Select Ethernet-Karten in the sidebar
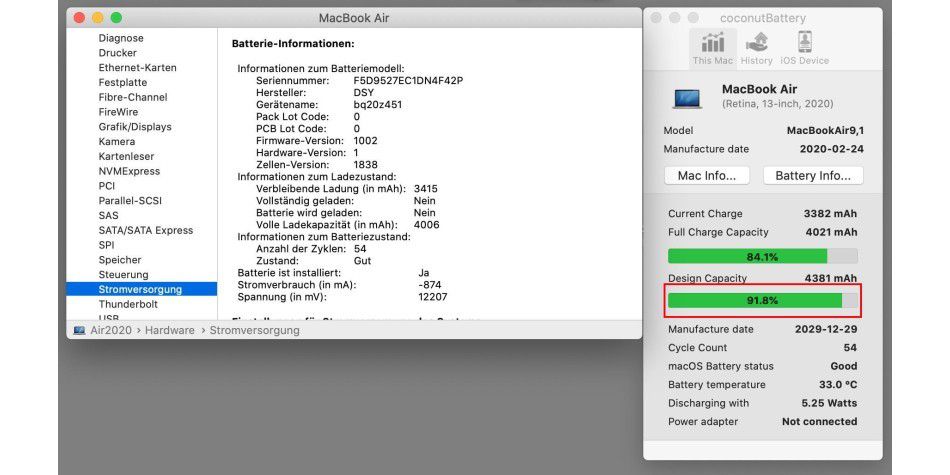The height and width of the screenshot is (475, 950). tap(137, 68)
